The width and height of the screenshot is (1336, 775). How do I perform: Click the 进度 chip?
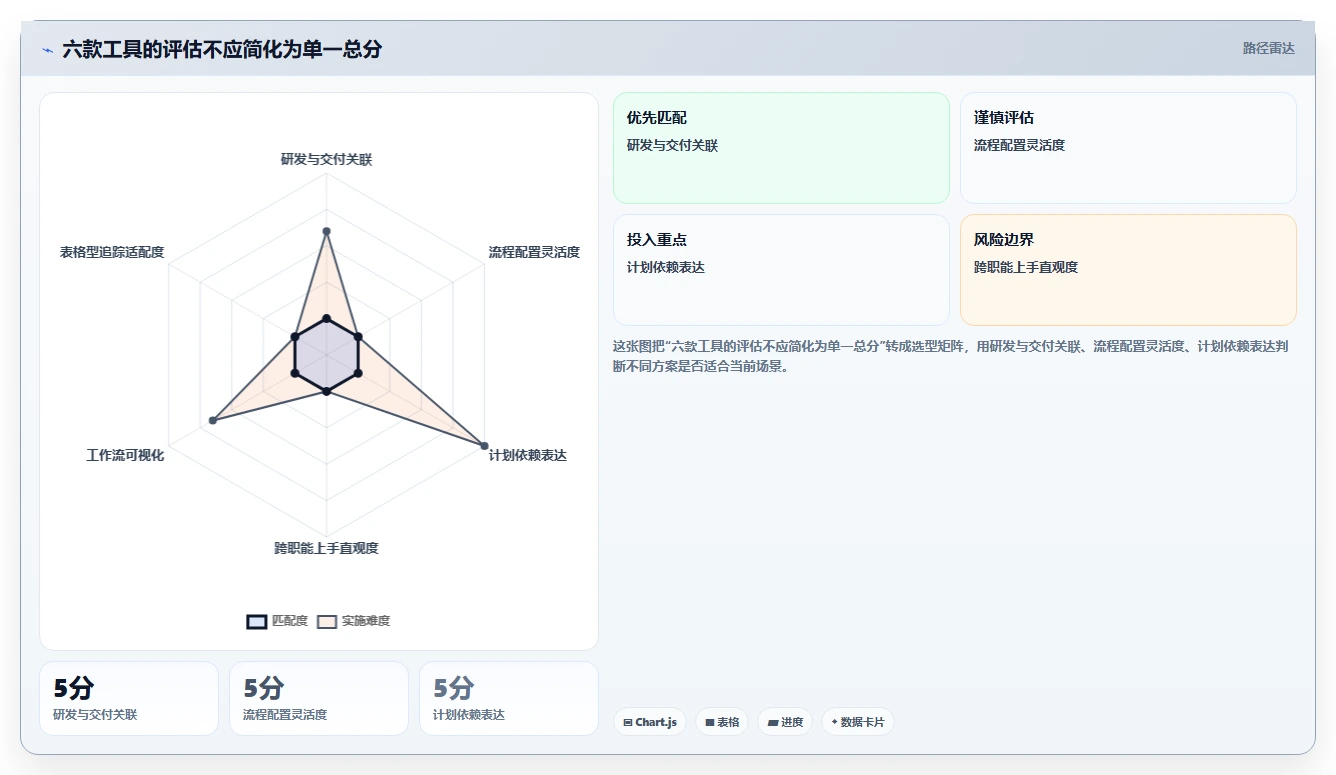click(785, 722)
